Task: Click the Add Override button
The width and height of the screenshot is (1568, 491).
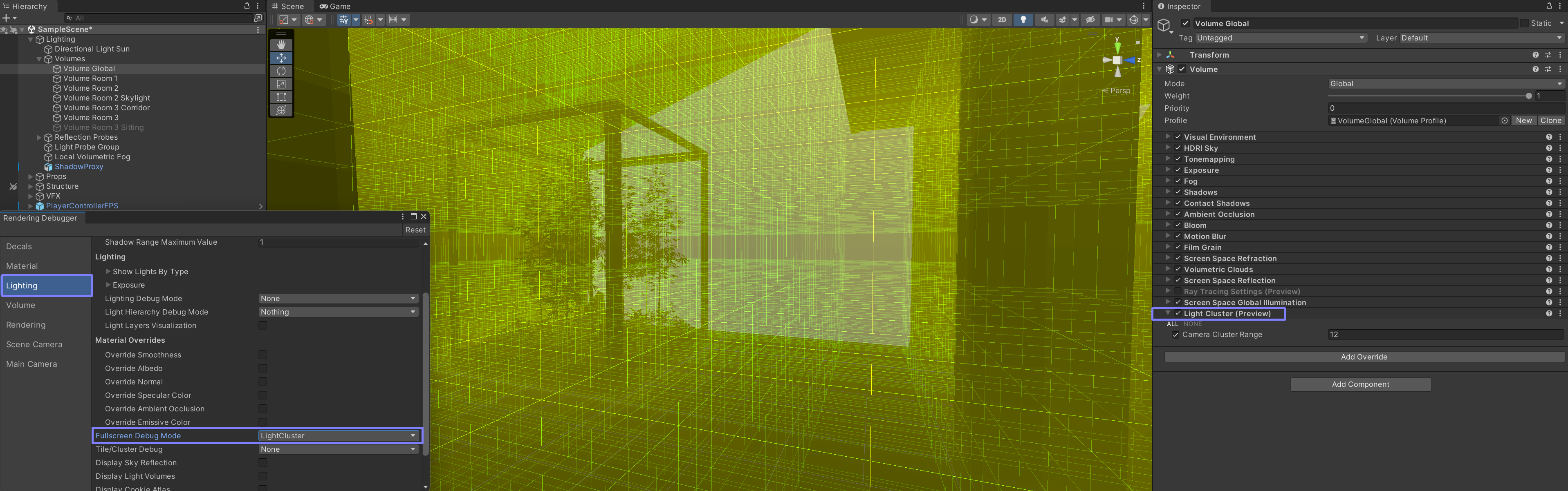Action: pyautogui.click(x=1364, y=357)
